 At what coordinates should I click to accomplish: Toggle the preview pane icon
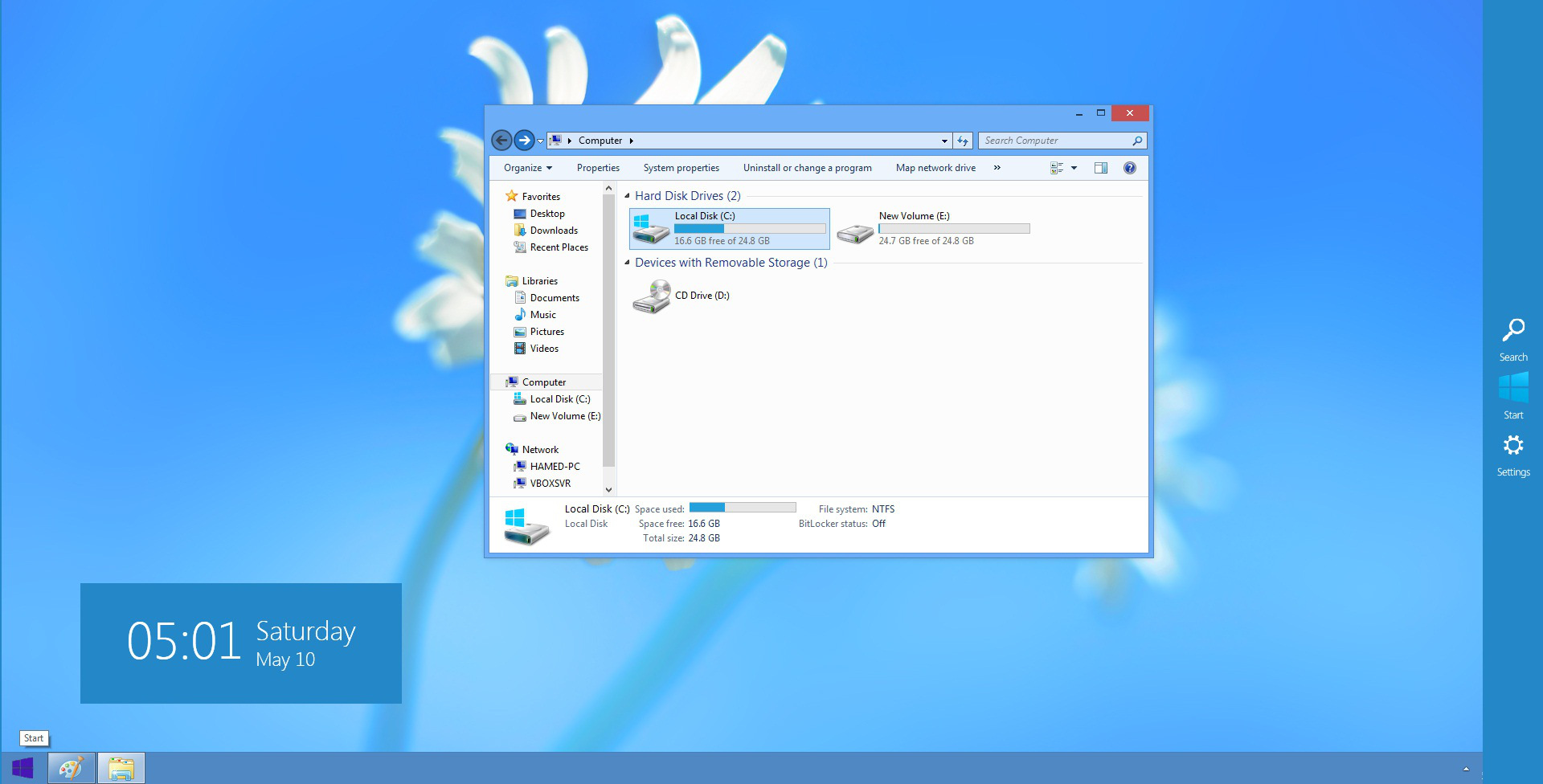1101,168
